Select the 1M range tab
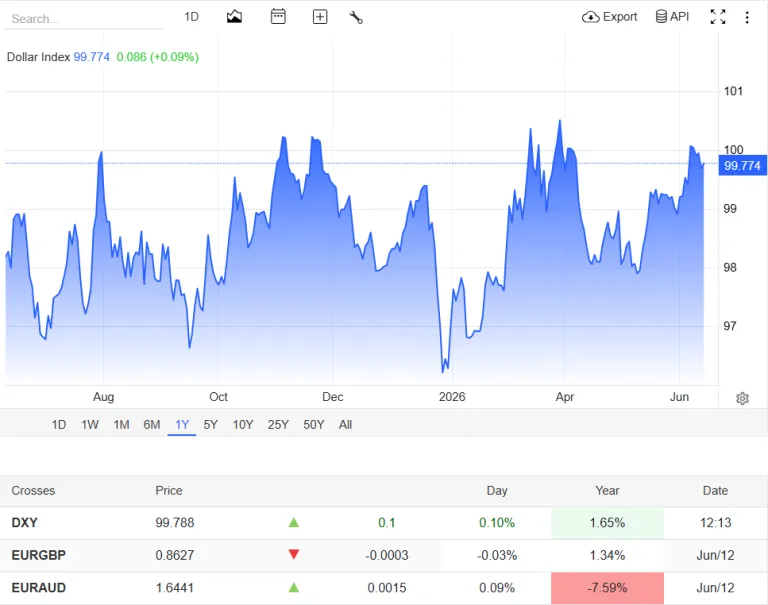Image resolution: width=768 pixels, height=605 pixels. coord(121,425)
